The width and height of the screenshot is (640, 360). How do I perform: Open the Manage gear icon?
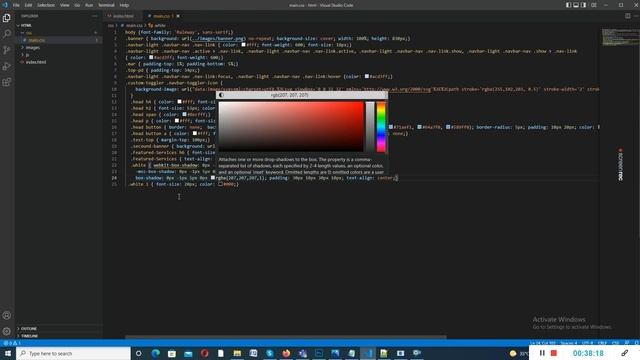(7, 331)
